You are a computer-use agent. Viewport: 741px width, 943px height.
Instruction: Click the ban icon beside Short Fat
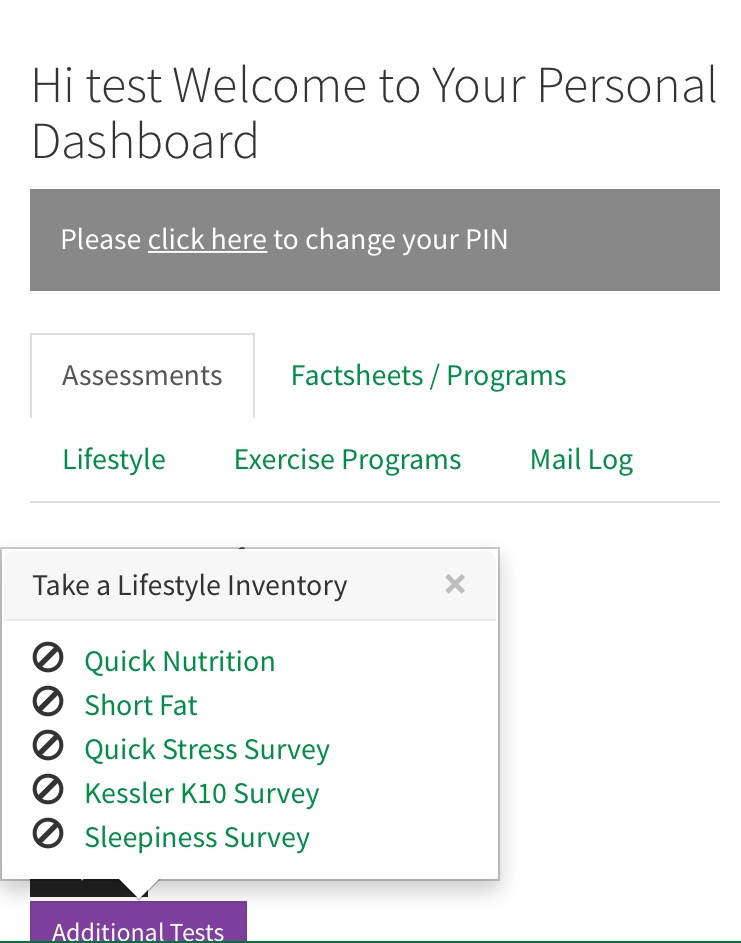(48, 703)
